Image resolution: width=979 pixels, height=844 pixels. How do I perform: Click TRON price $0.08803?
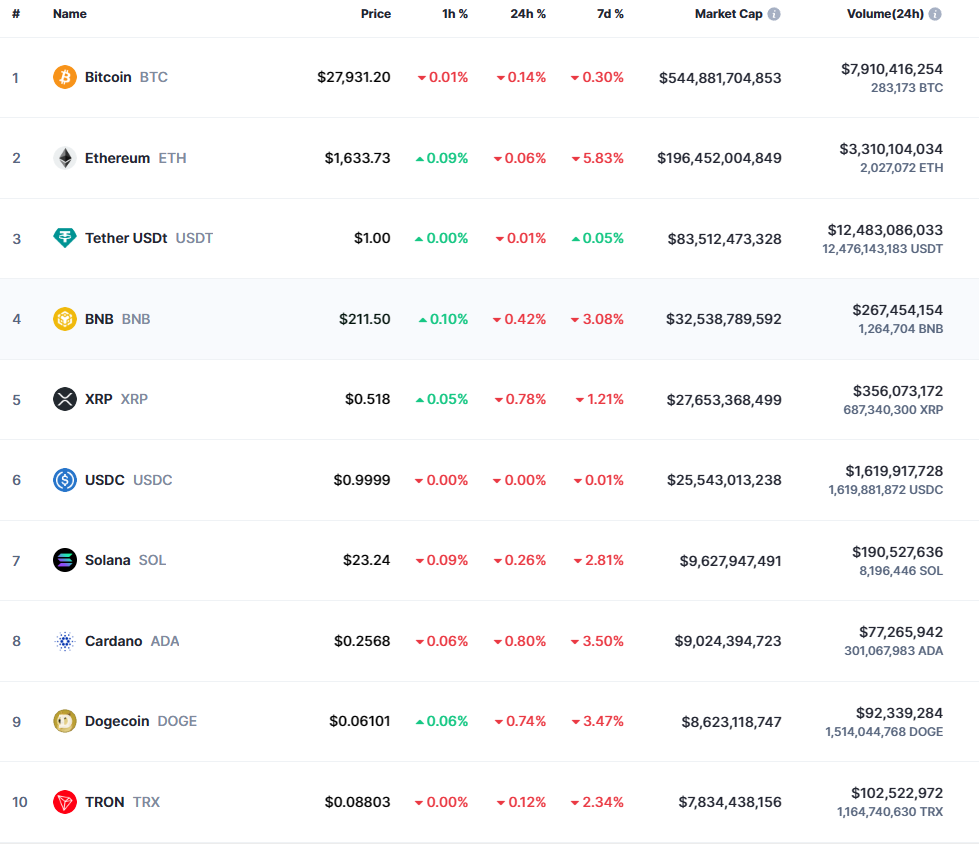click(358, 802)
